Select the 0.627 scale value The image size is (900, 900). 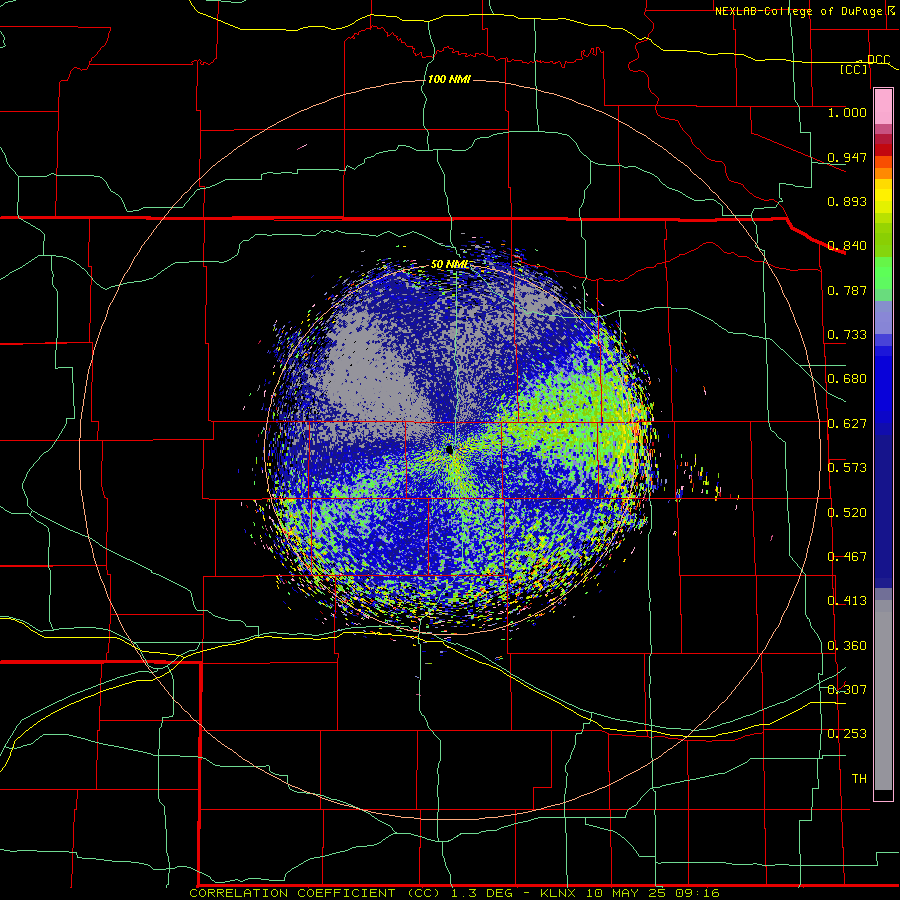click(847, 424)
